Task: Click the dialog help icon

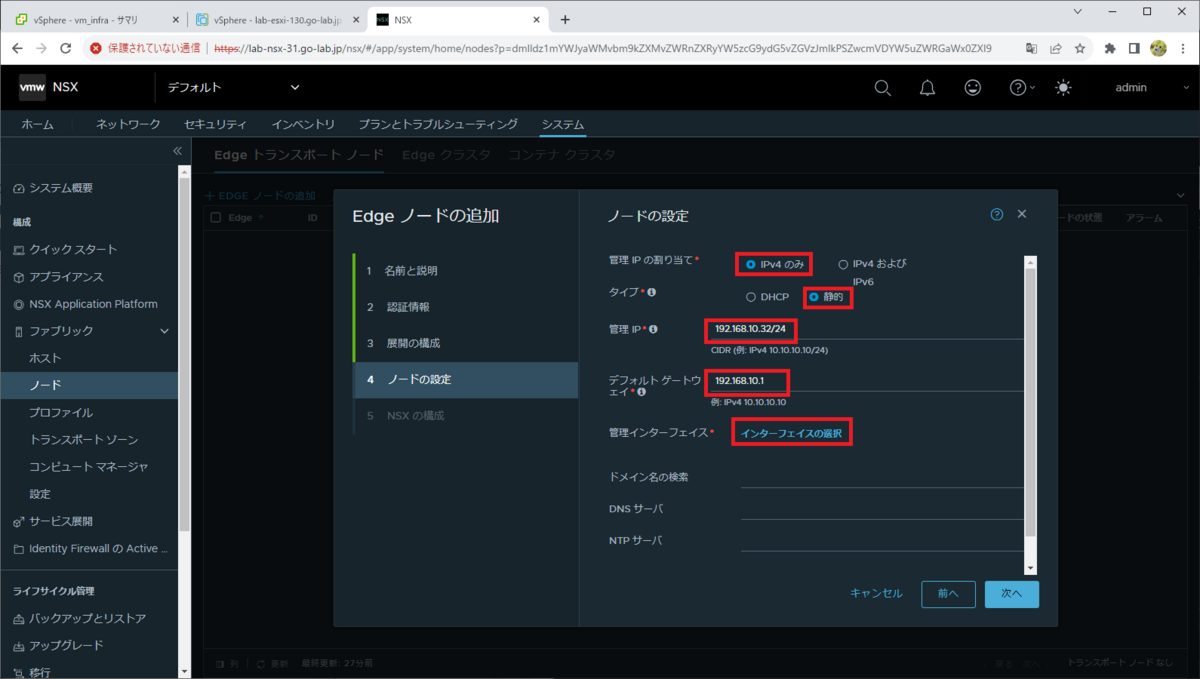Action: tap(996, 215)
